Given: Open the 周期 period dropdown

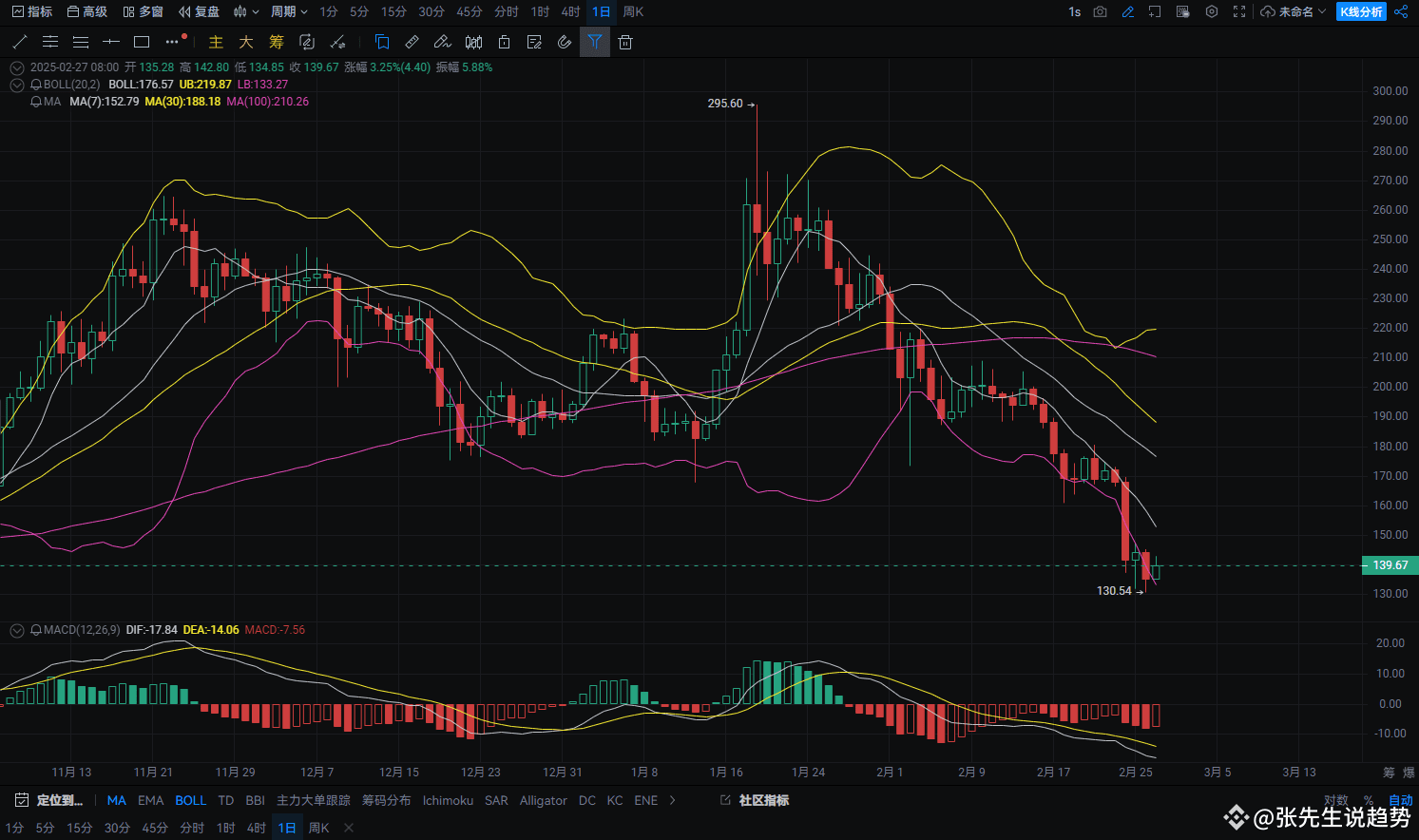Looking at the screenshot, I should coord(288,11).
